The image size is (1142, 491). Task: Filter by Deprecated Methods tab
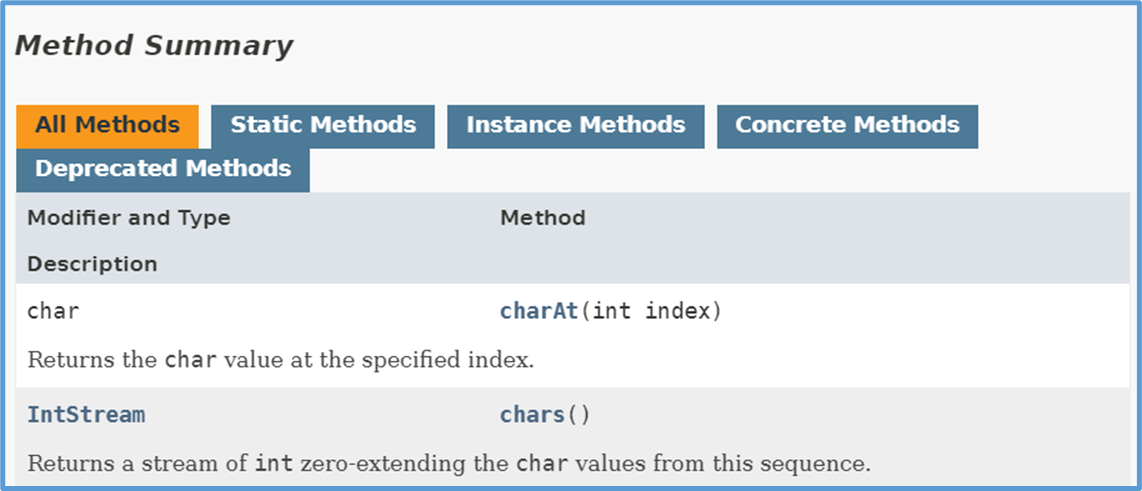point(162,170)
